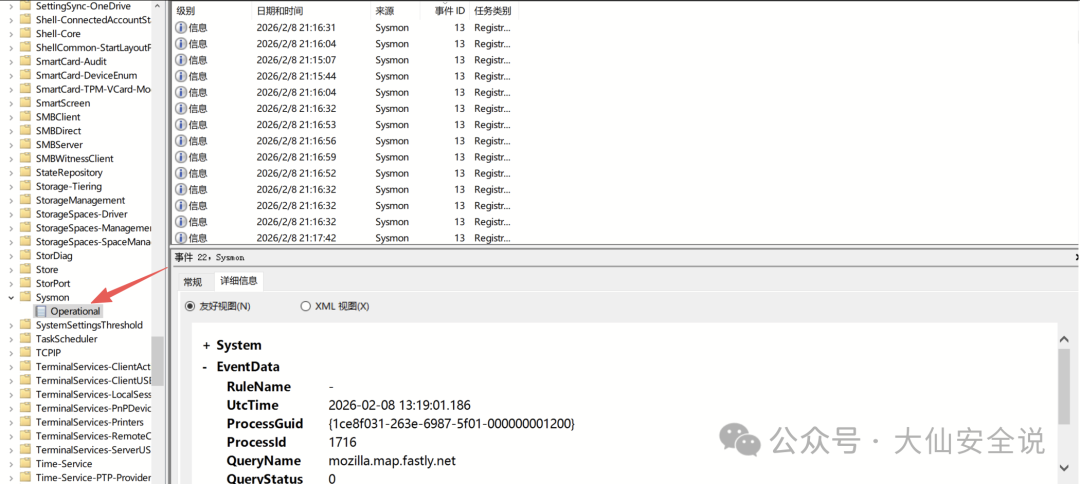1080x484 pixels.
Task: Click info icon of the 21:17:42 event
Action: (181, 238)
